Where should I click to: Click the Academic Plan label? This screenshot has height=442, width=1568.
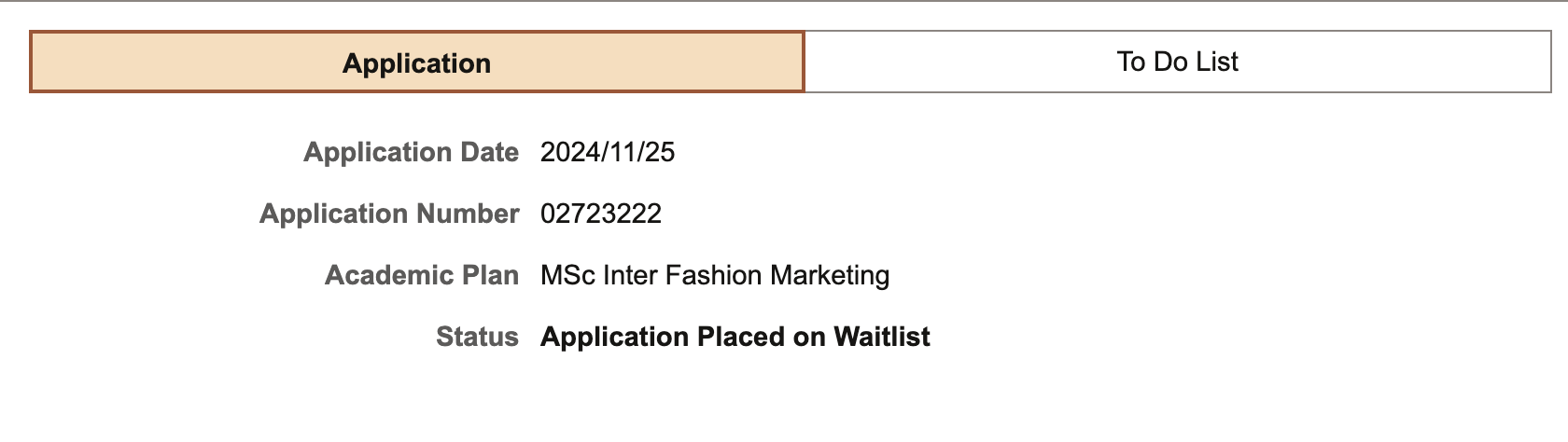421,275
